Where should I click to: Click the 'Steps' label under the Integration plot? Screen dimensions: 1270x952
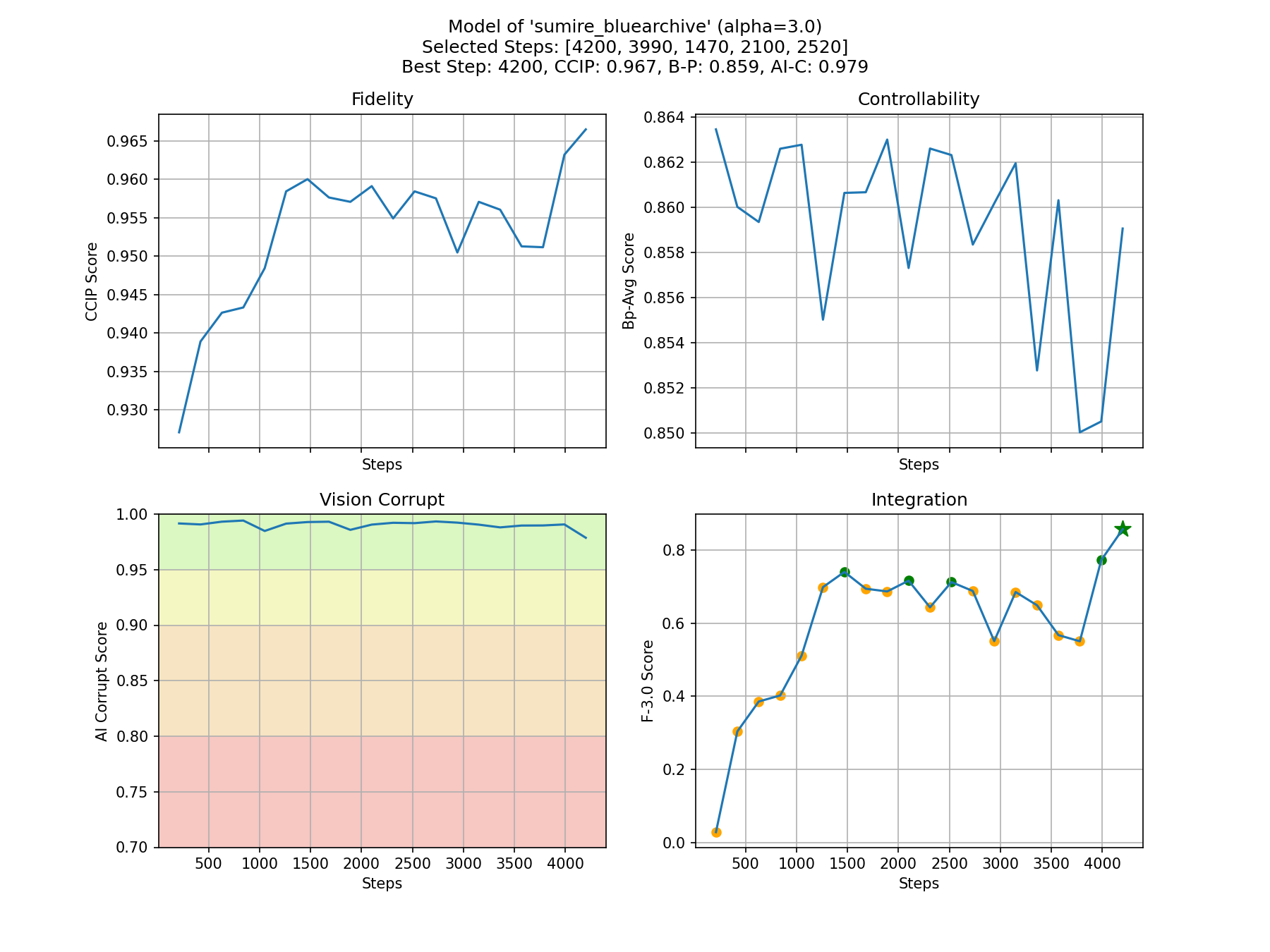tap(919, 884)
